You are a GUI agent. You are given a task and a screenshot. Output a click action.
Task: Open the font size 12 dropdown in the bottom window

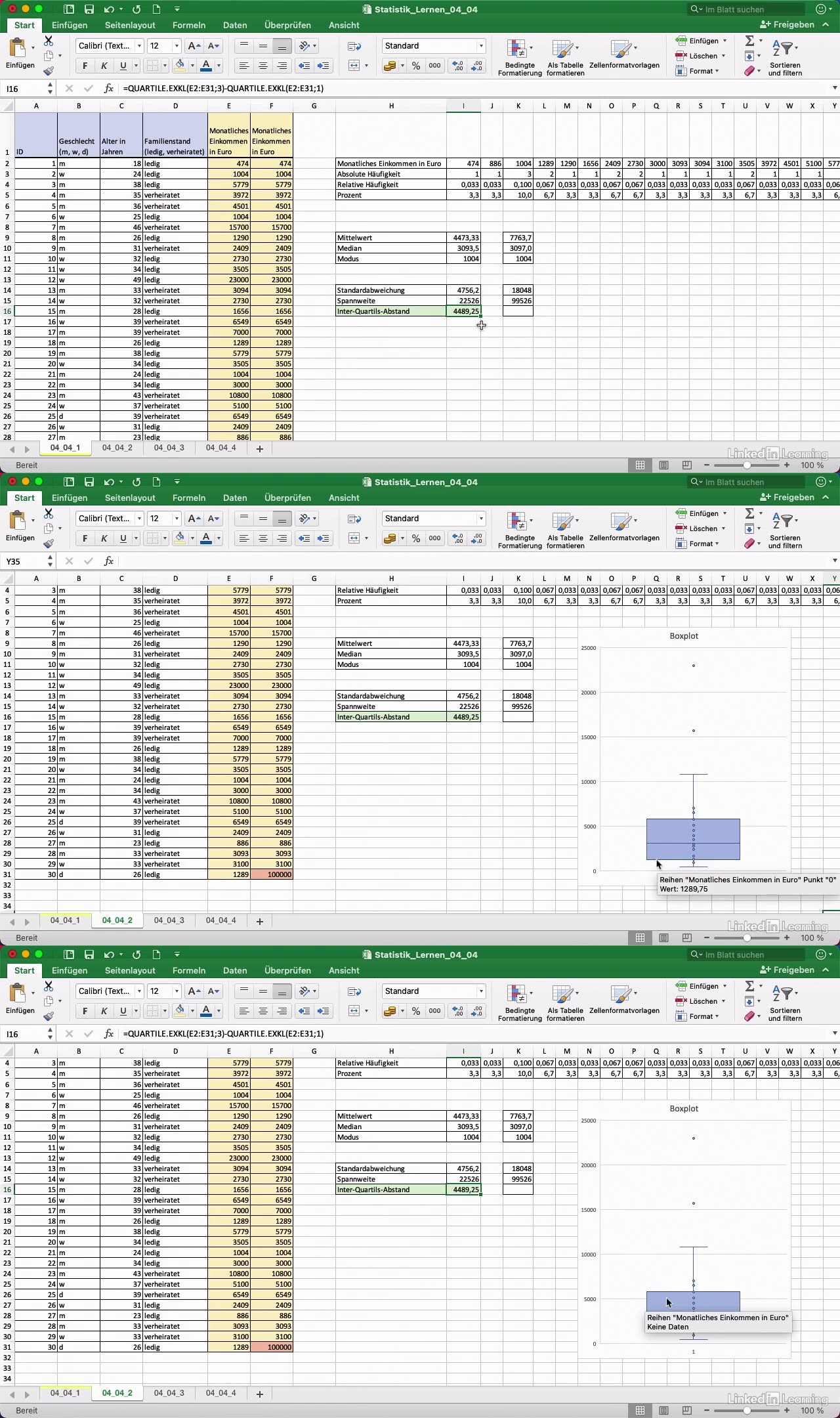[x=177, y=991]
